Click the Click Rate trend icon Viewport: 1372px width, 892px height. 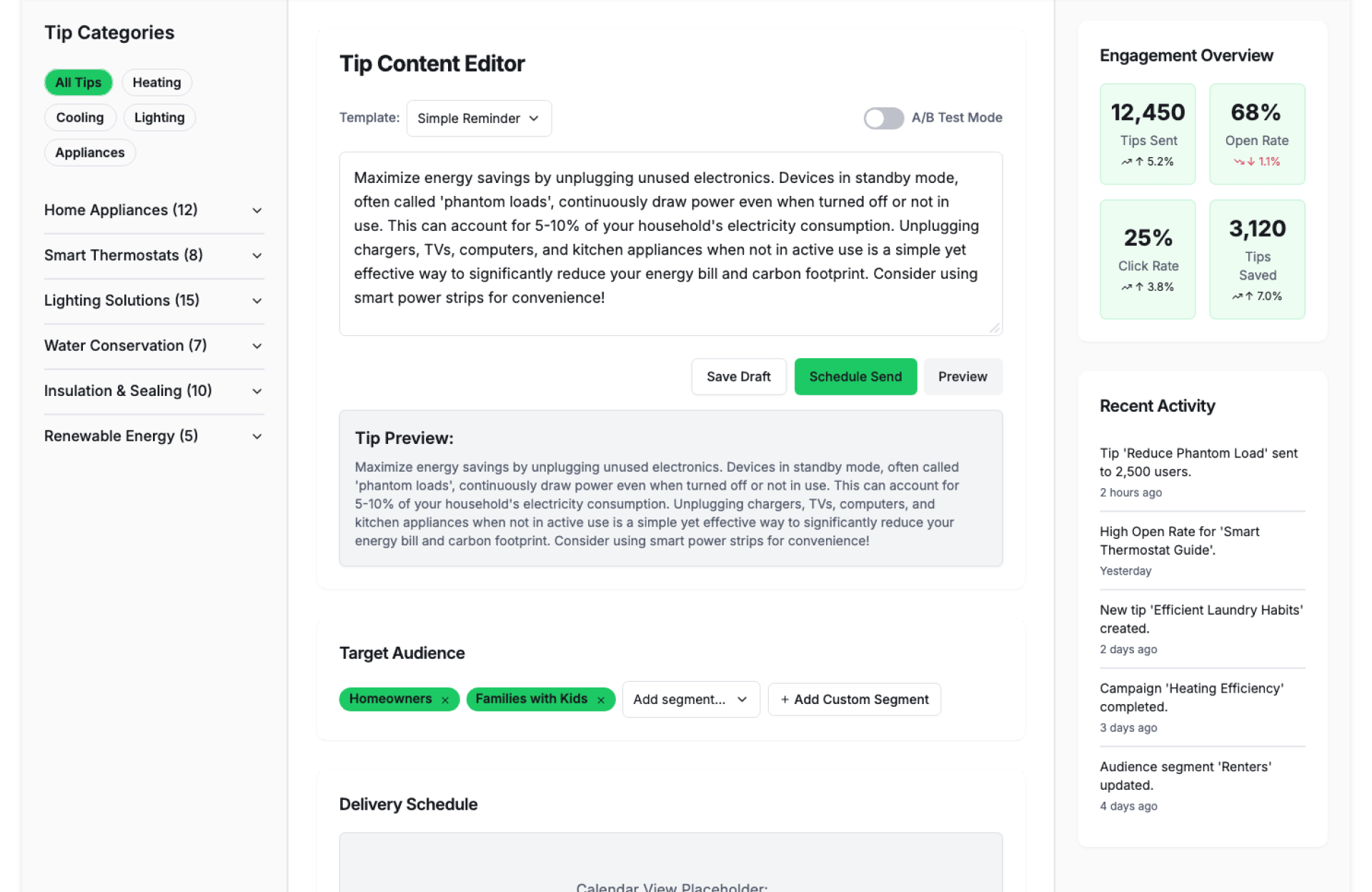1126,287
